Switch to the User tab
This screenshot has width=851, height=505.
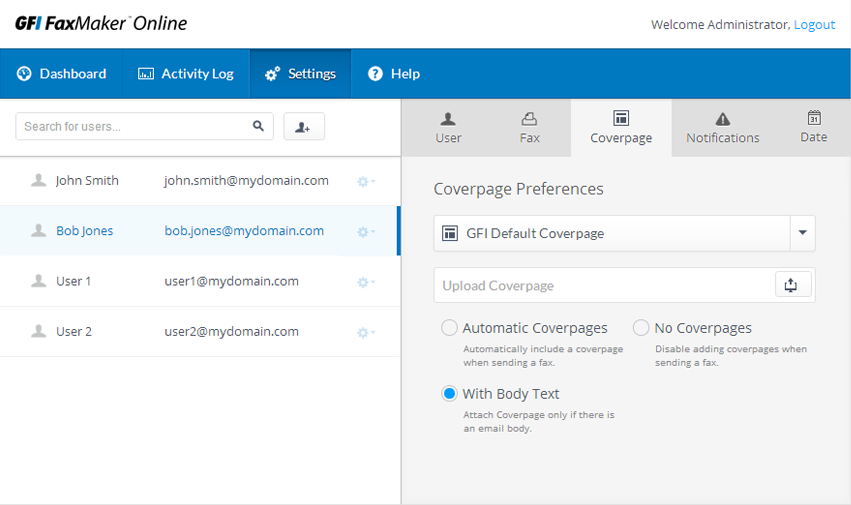[x=448, y=128]
